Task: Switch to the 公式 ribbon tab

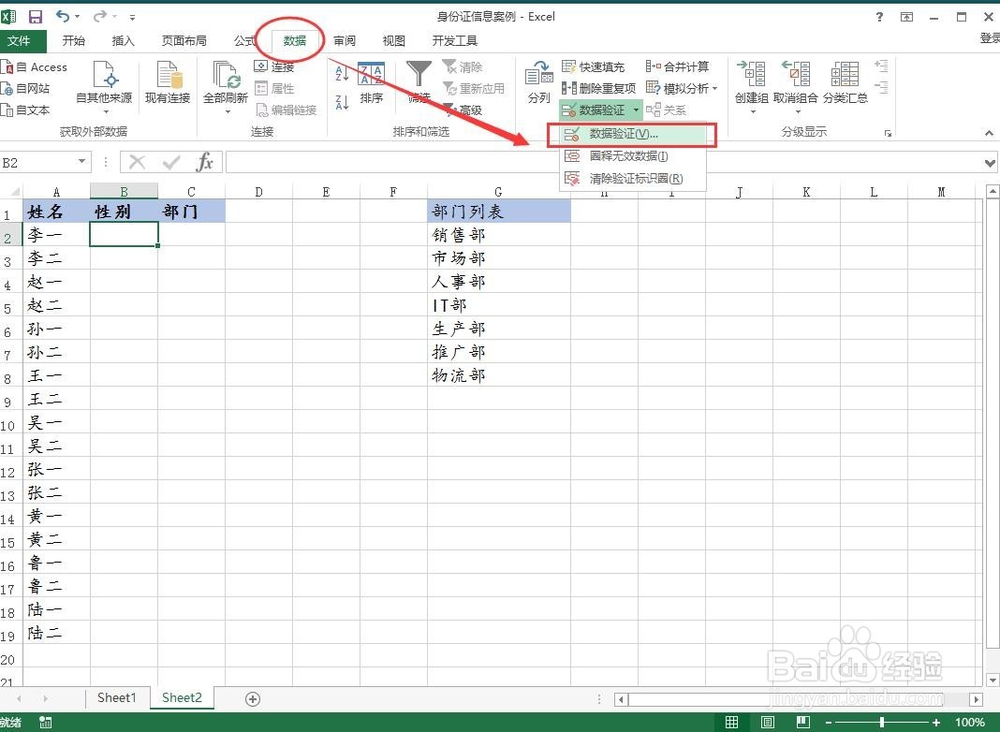Action: (x=243, y=40)
